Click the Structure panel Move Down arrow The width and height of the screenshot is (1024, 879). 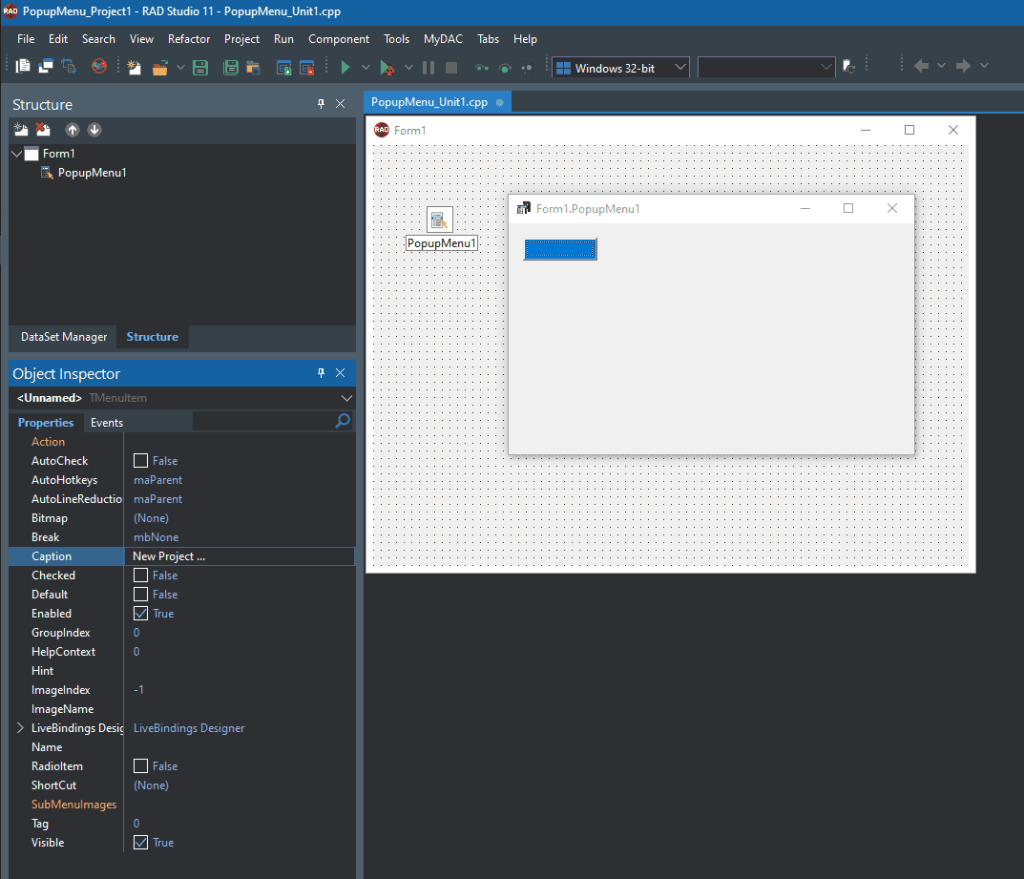(x=95, y=129)
